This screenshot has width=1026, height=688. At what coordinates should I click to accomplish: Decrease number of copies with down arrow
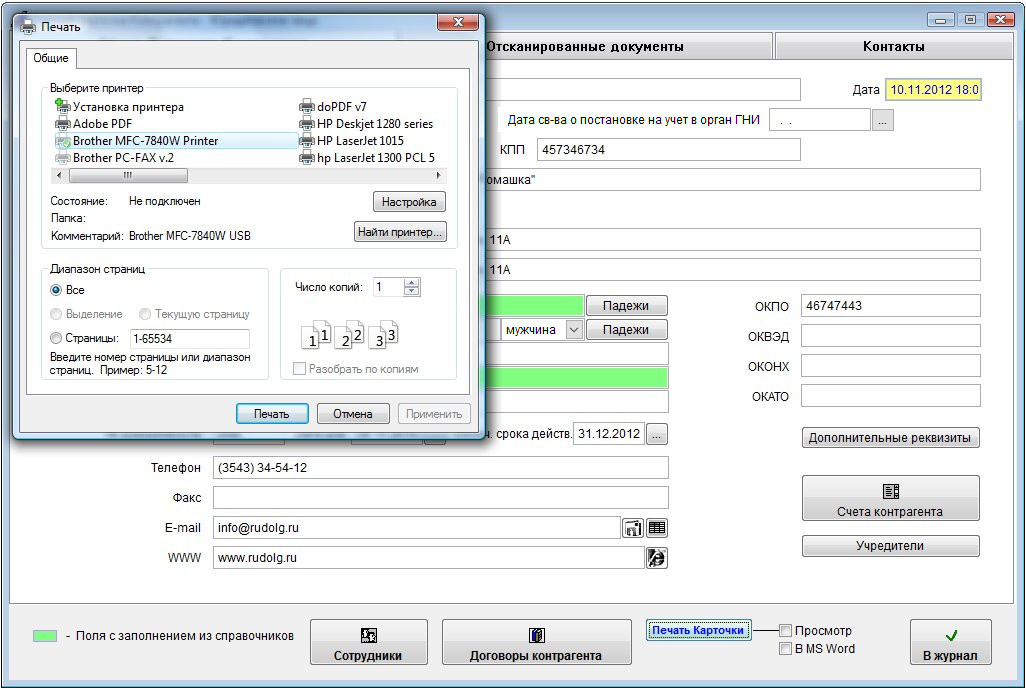point(412,291)
